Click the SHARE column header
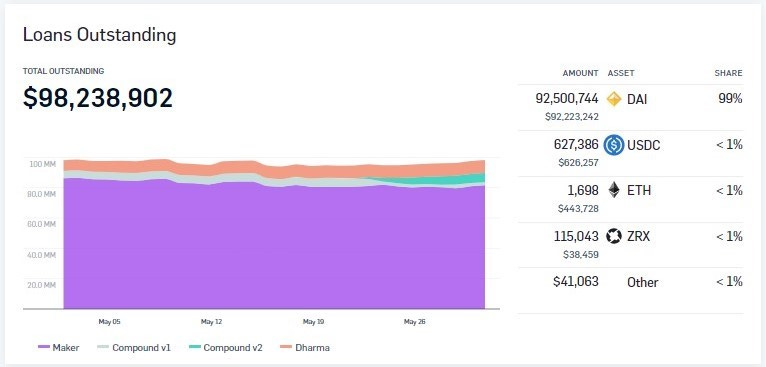The height and width of the screenshot is (367, 766). 728,73
